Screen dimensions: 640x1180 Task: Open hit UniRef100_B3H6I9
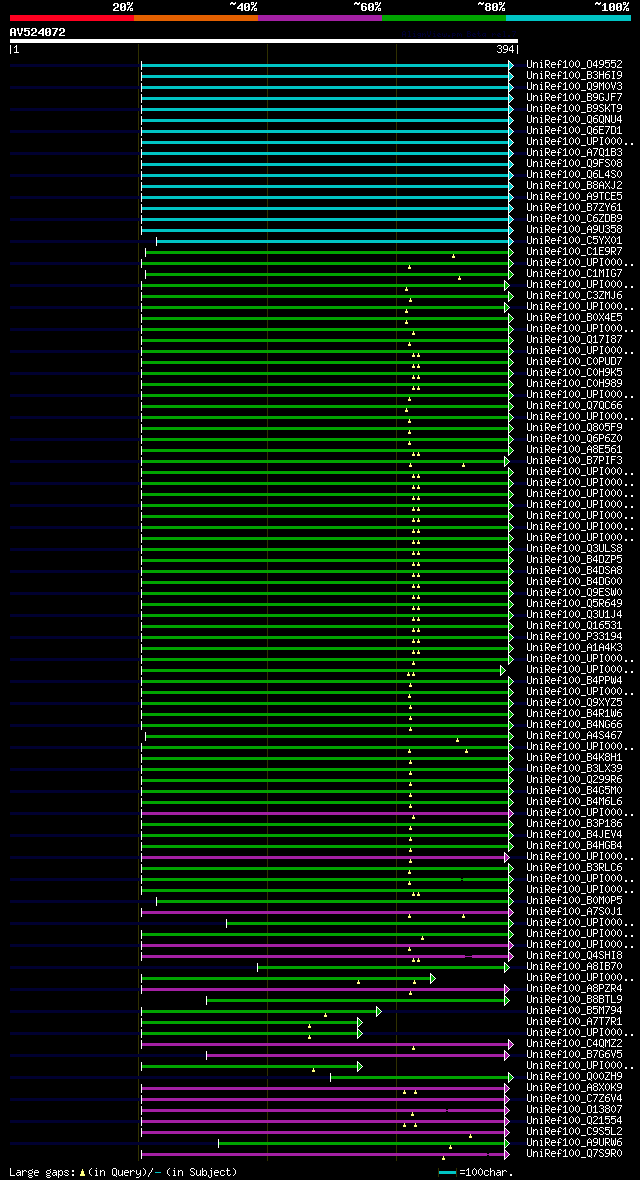click(x=574, y=75)
